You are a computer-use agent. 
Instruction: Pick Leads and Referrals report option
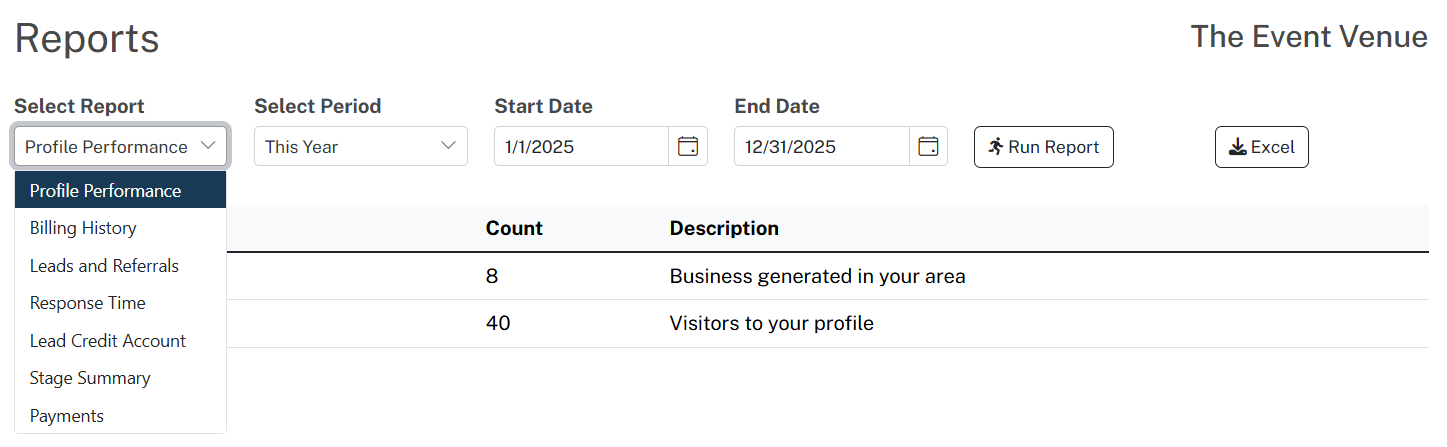(121, 266)
